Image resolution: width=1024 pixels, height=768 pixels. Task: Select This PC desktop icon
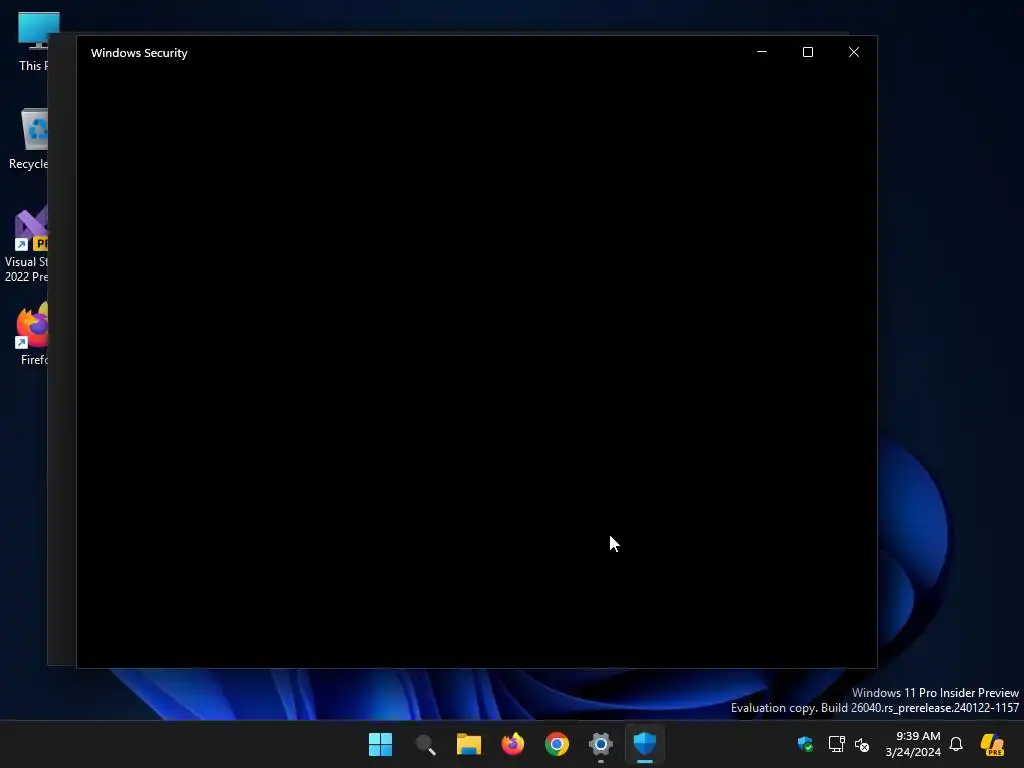(33, 41)
